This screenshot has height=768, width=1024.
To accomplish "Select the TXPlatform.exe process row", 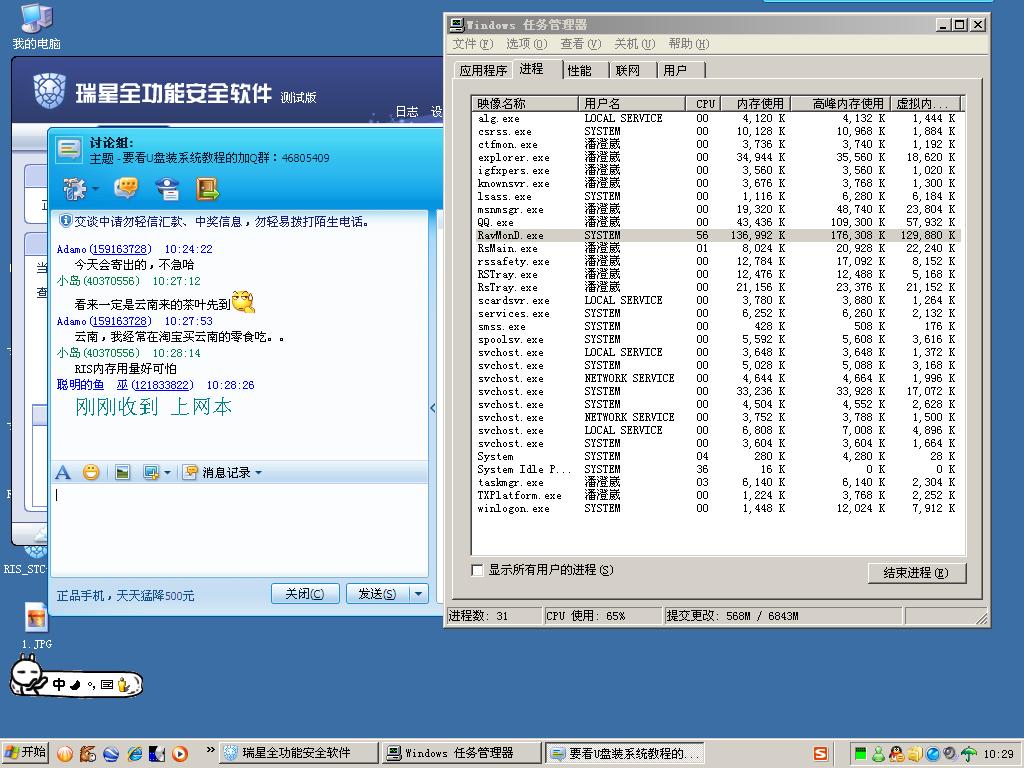I will [716, 495].
